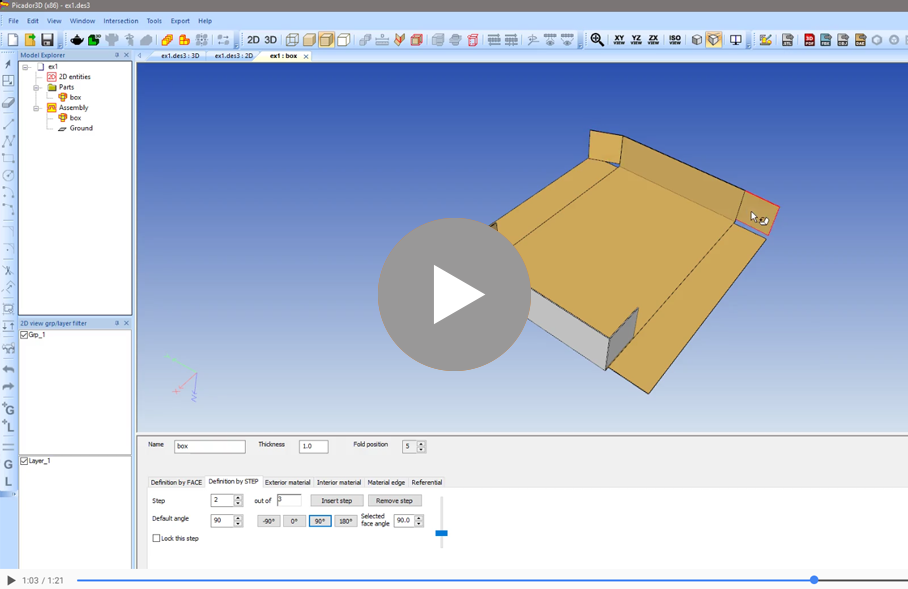Click the screen/monitor display icon
The image size is (908, 589).
[735, 39]
